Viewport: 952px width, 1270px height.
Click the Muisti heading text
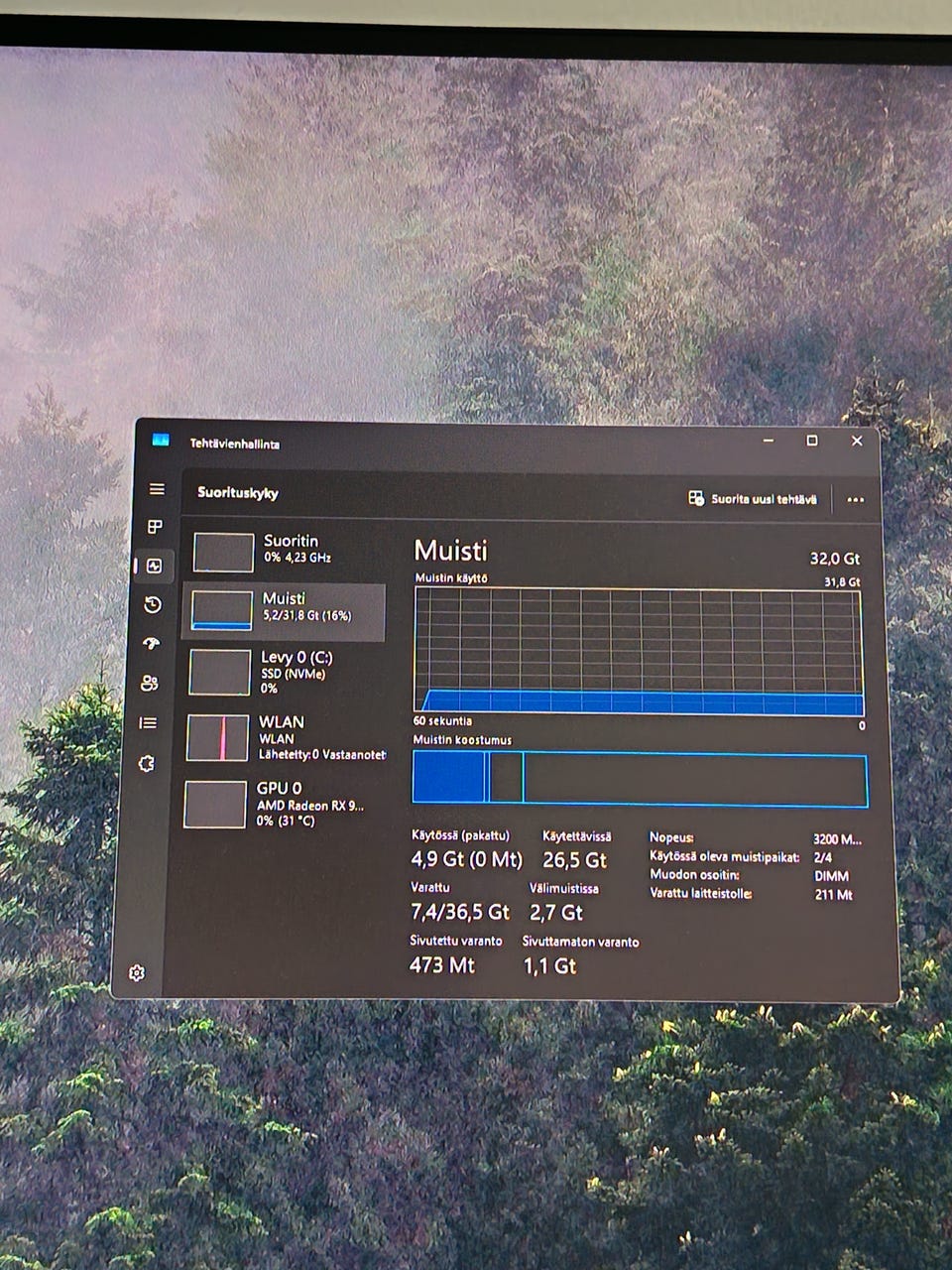451,551
